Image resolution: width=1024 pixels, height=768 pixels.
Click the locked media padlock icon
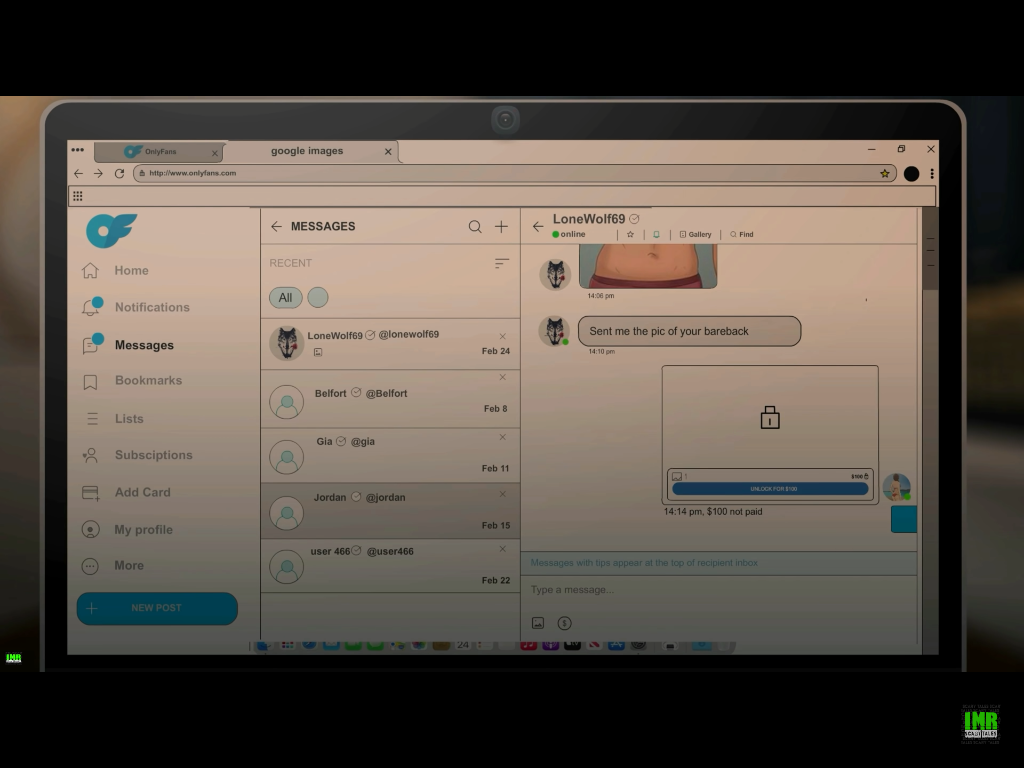tap(770, 417)
